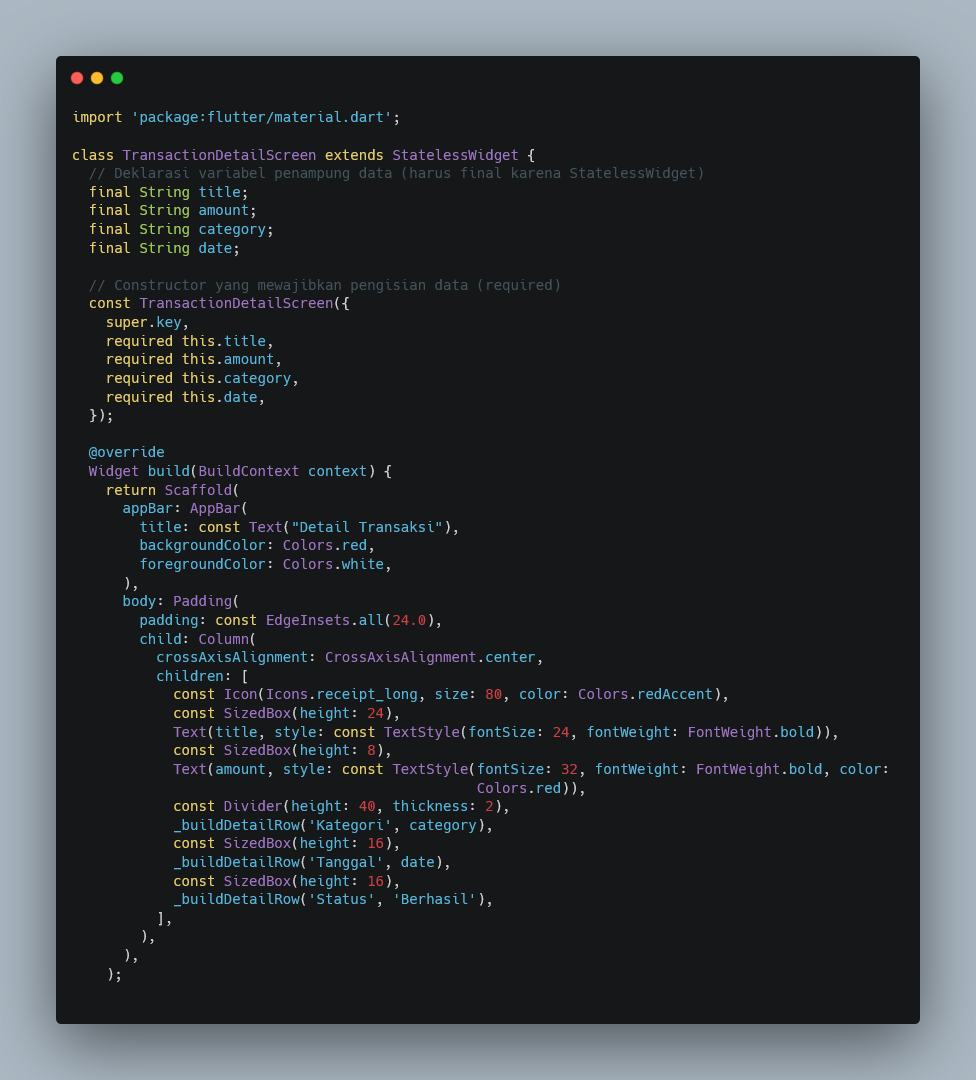Click the comment starting with Deklarasi variabel
The image size is (976, 1080).
[397, 173]
